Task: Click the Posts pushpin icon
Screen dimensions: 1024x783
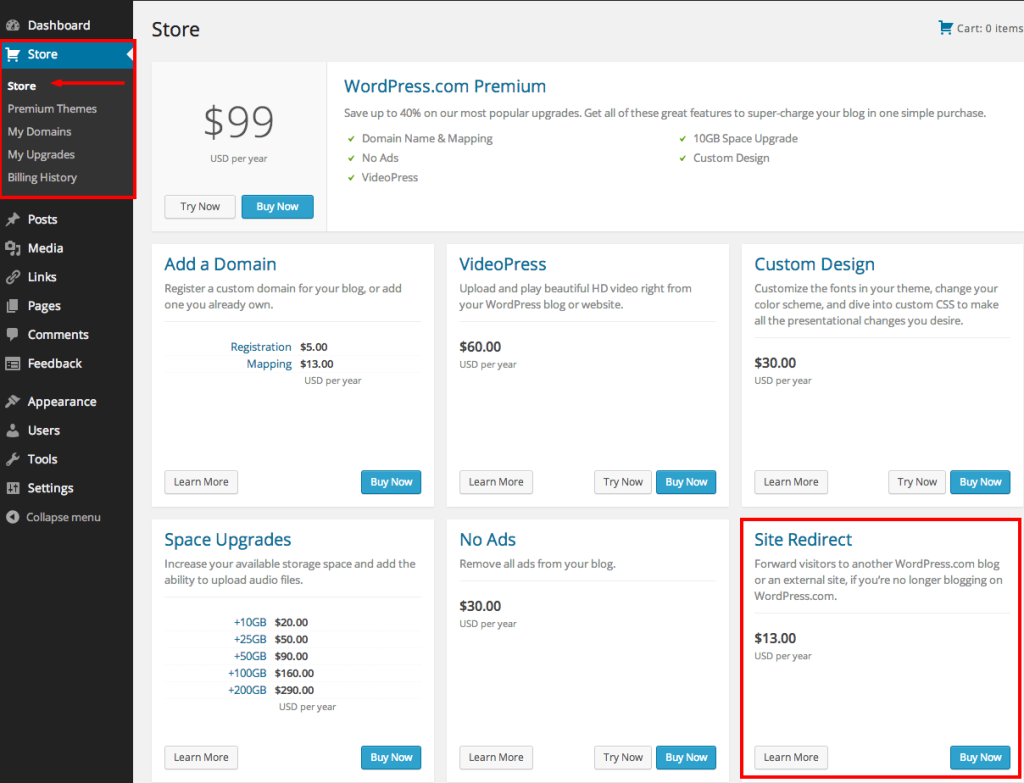Action: pyautogui.click(x=12, y=219)
